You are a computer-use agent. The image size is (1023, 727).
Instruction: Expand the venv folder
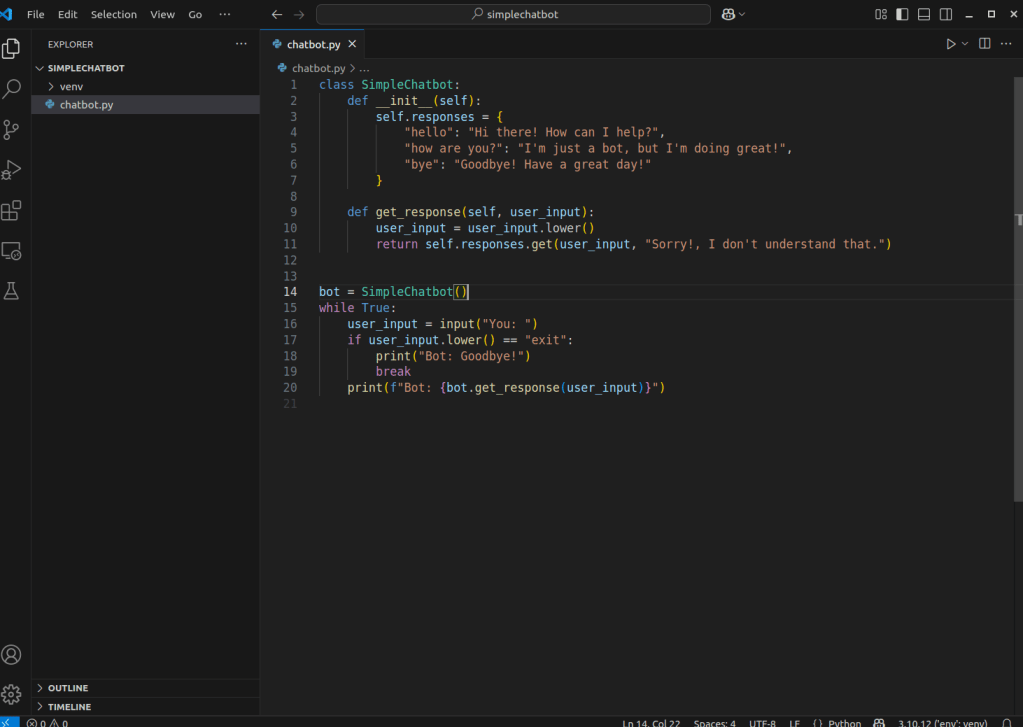coord(71,87)
